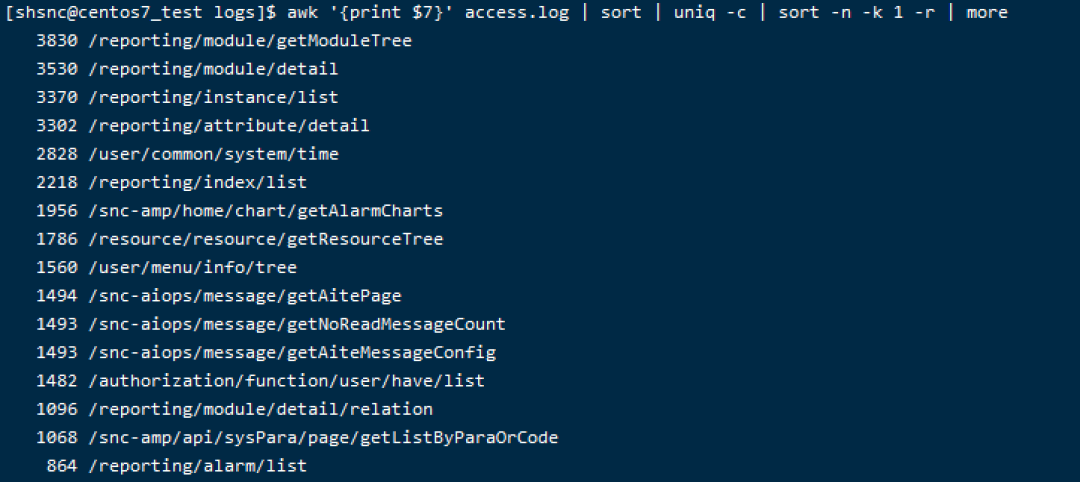Click the /reporting/module/detail/relation entry
Viewport: 1080px width, 482px height.
(260, 409)
